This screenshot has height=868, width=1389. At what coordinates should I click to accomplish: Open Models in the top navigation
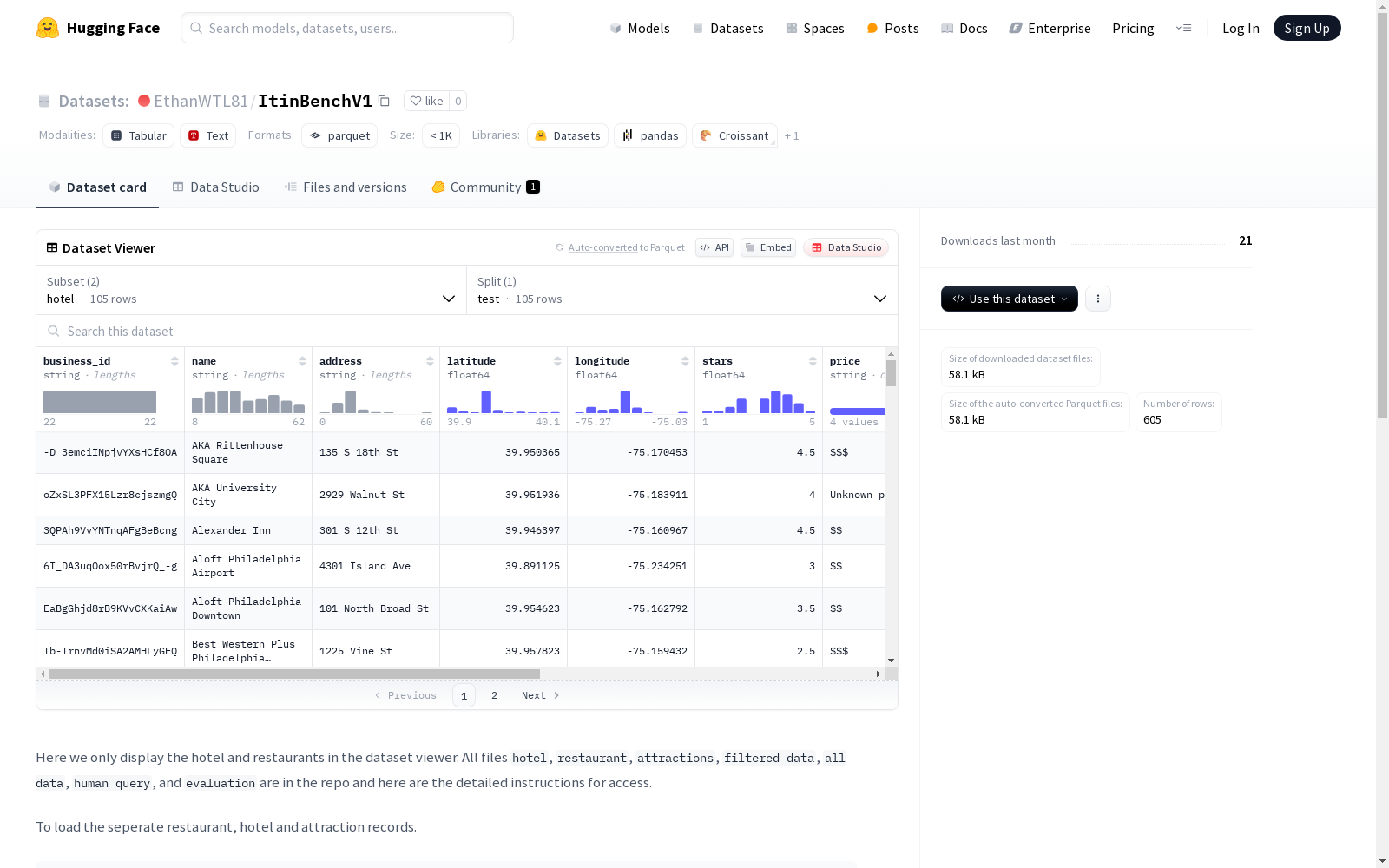point(640,28)
